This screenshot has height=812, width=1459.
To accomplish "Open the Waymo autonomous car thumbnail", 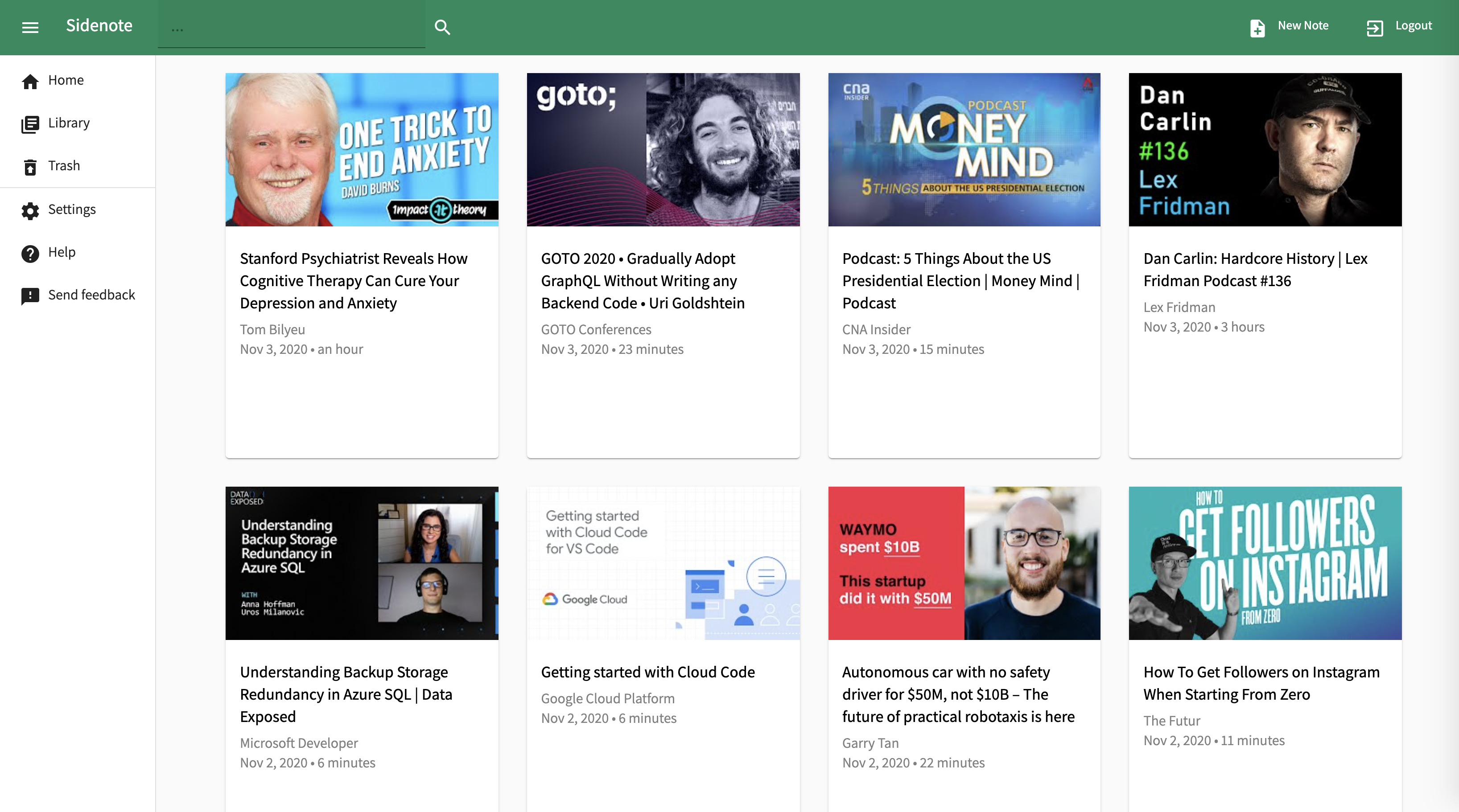I will [x=964, y=563].
